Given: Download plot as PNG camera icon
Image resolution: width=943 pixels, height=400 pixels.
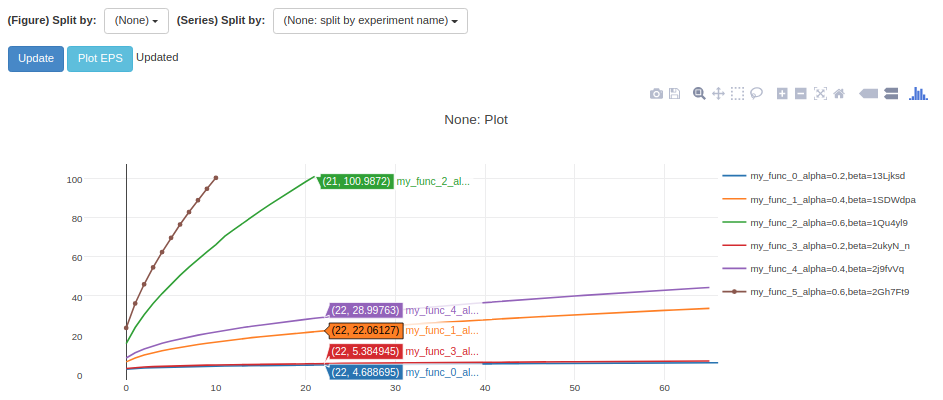Looking at the screenshot, I should (x=656, y=94).
